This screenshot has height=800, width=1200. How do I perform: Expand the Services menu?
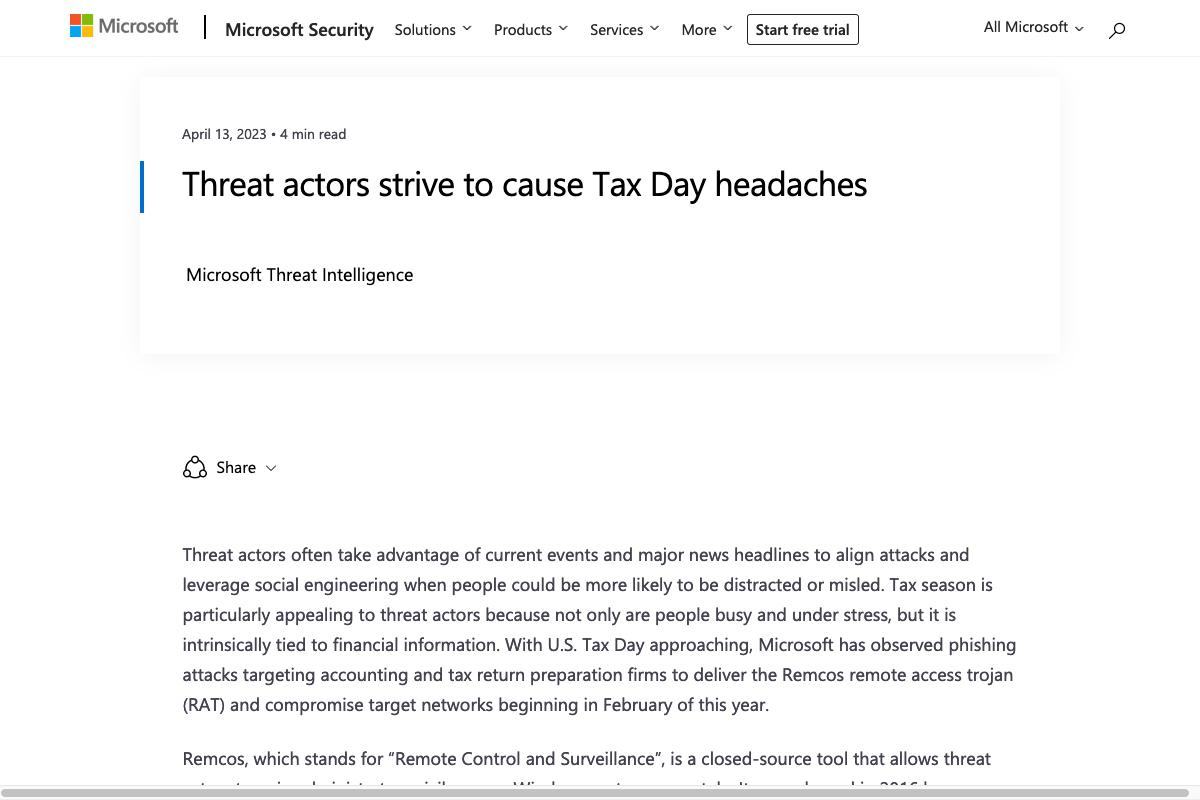(625, 29)
